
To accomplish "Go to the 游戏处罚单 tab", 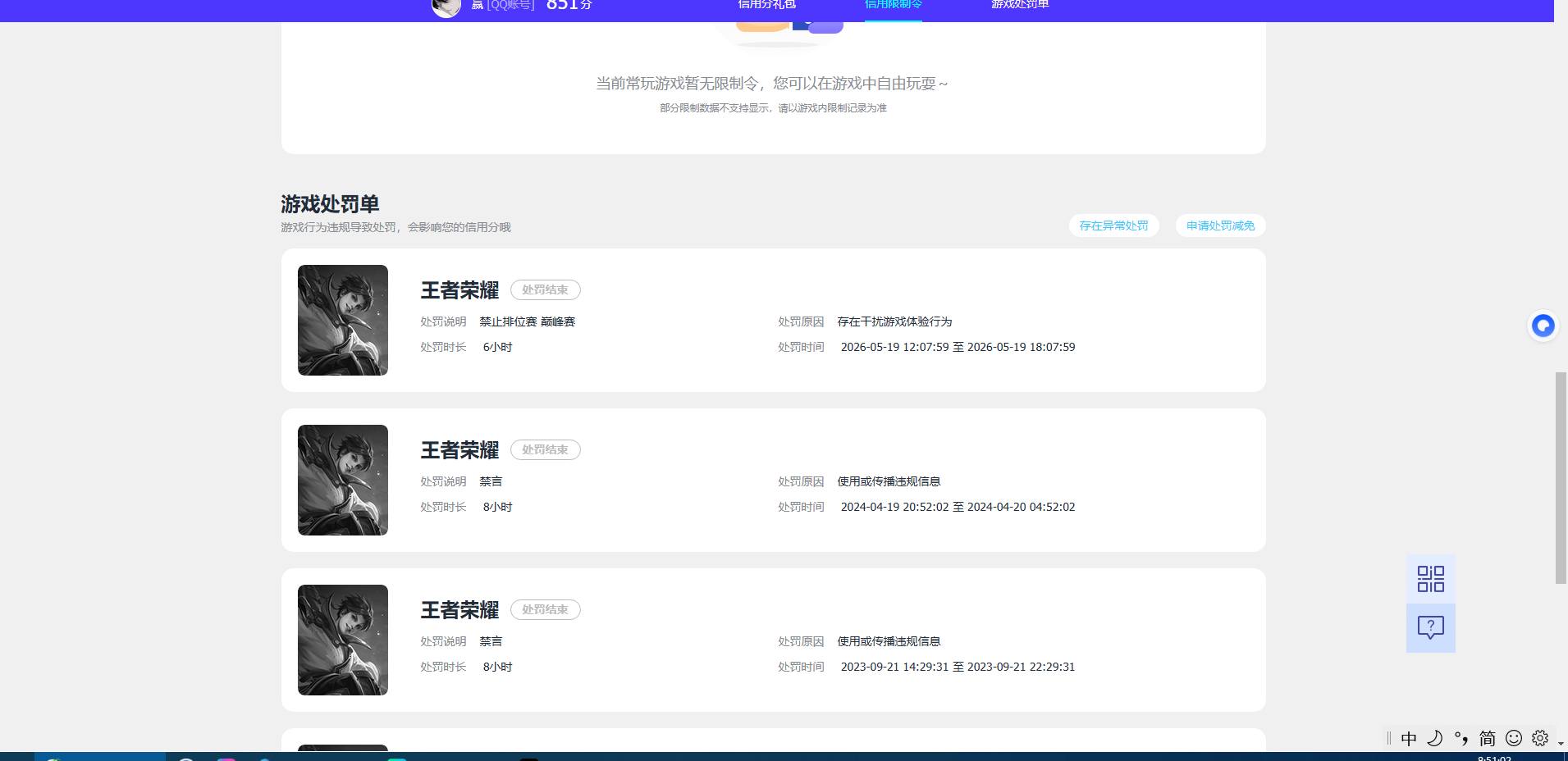I will (1020, 5).
